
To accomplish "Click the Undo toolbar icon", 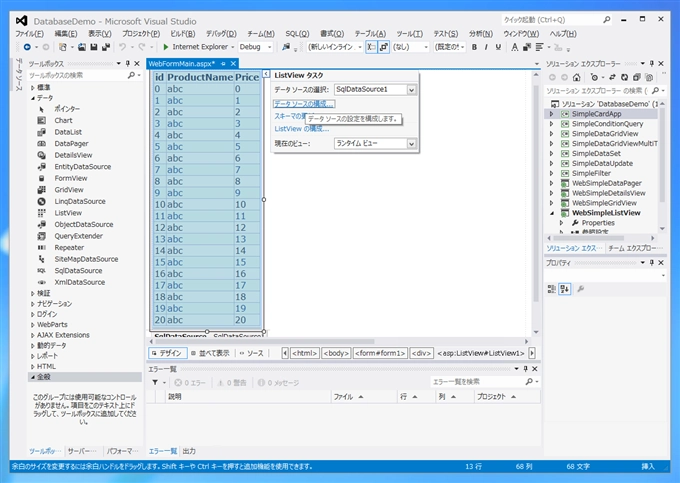I will (123, 47).
